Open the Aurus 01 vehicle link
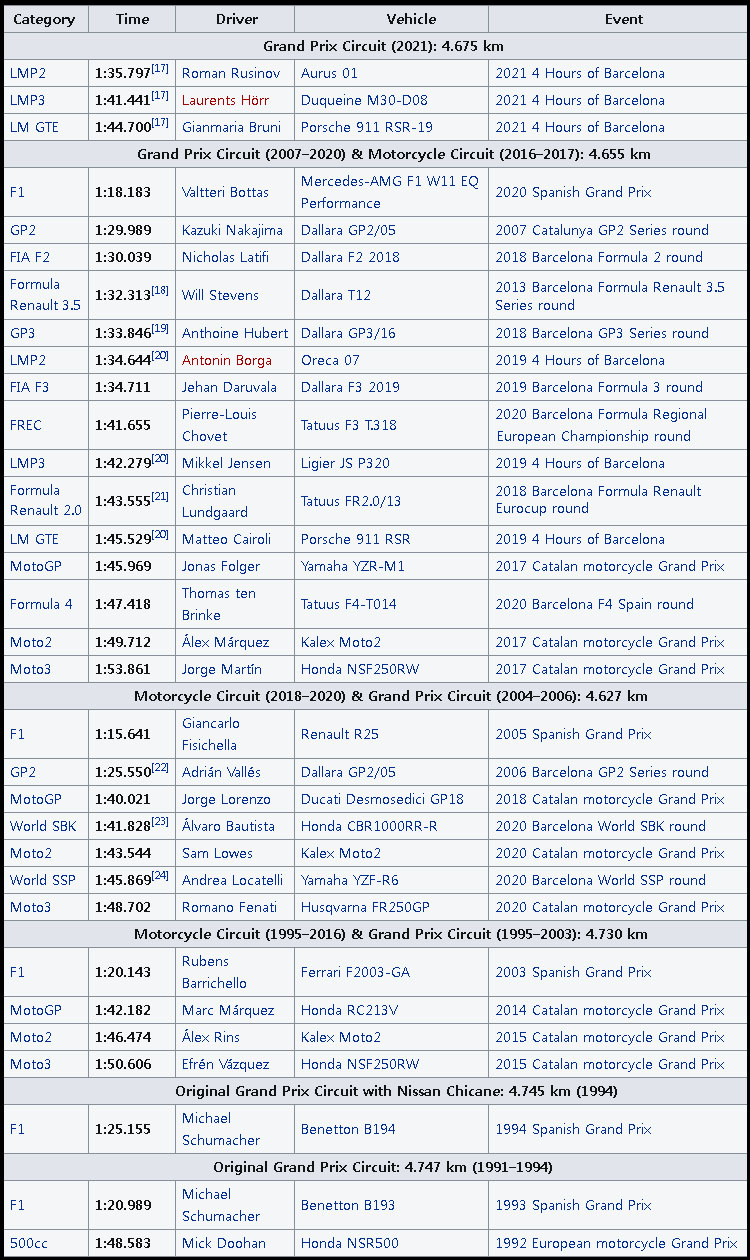 point(329,73)
